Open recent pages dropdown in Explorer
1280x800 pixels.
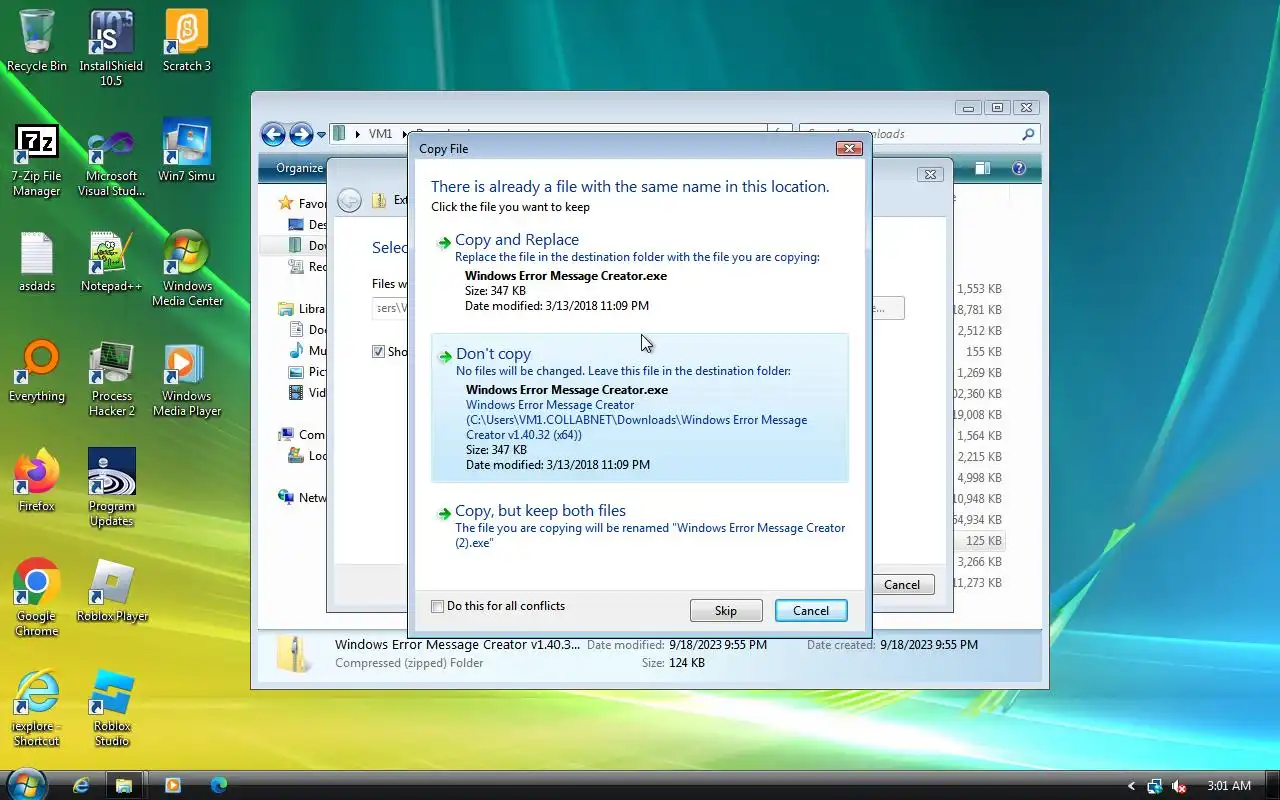pos(322,134)
